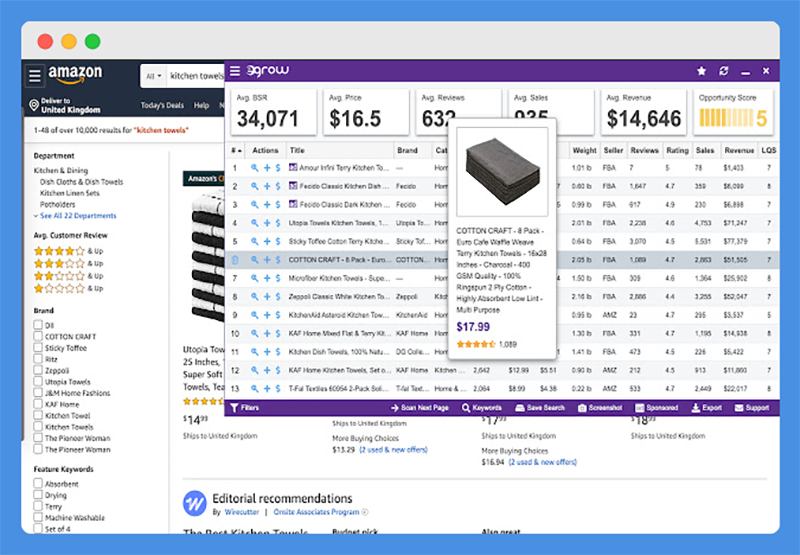
Task: Click Export in bottom toolbar
Action: [x=707, y=408]
